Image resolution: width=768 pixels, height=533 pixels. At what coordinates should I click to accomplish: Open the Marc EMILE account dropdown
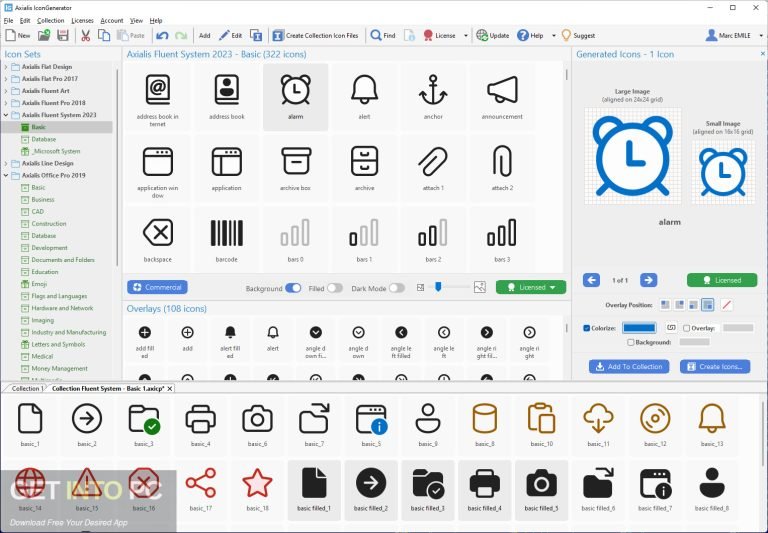[x=761, y=35]
